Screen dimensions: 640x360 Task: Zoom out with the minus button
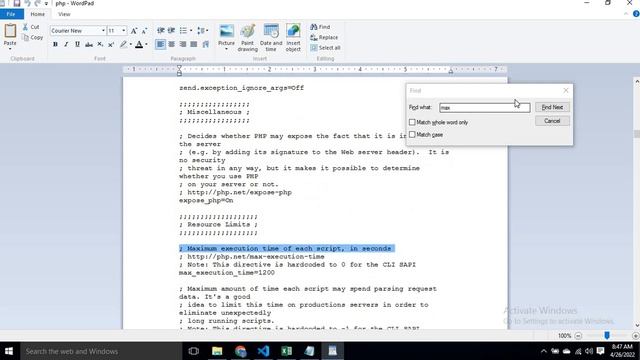click(578, 336)
